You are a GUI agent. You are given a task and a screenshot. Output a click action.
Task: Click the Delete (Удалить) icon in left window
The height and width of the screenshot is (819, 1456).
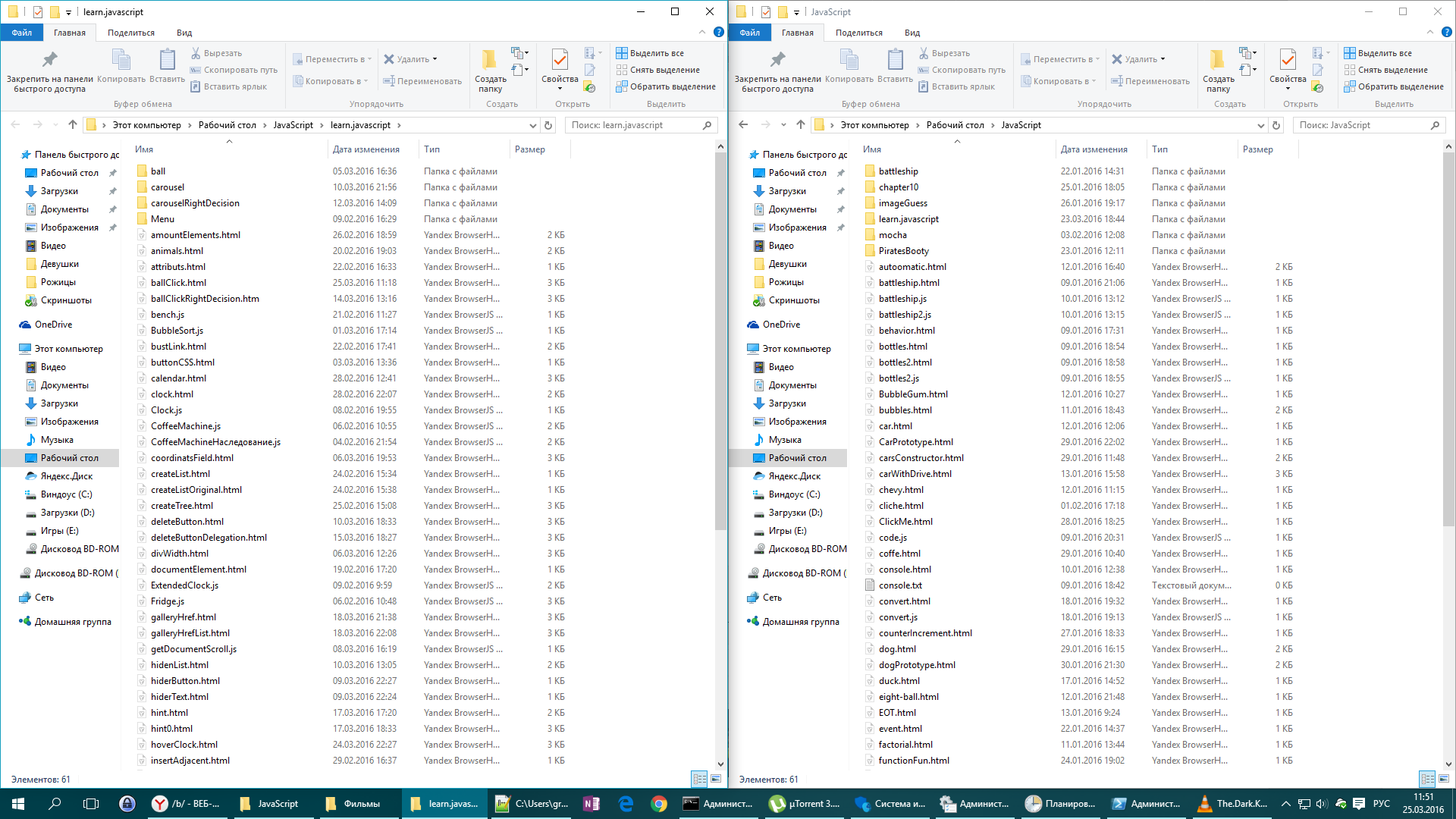[389, 59]
